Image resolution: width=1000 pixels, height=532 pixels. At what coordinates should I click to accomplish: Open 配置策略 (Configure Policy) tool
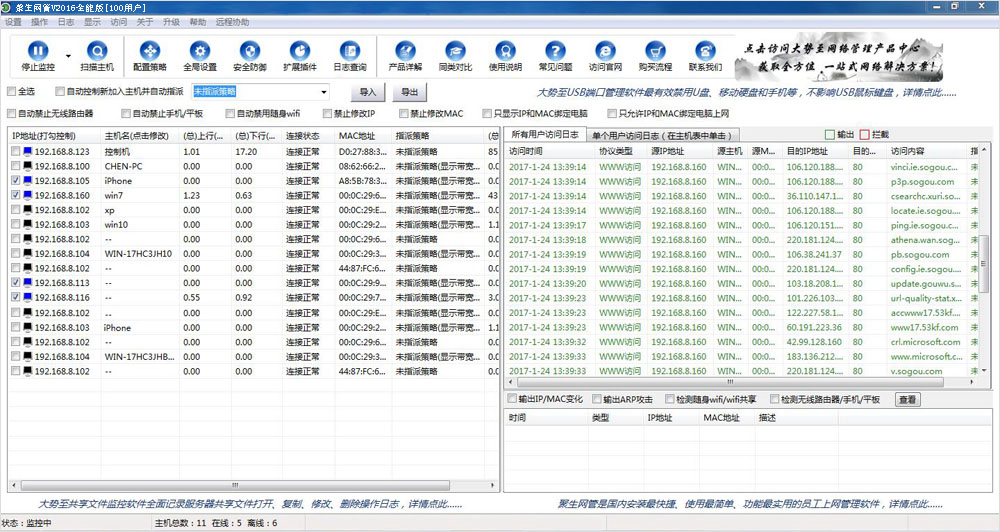(x=150, y=52)
